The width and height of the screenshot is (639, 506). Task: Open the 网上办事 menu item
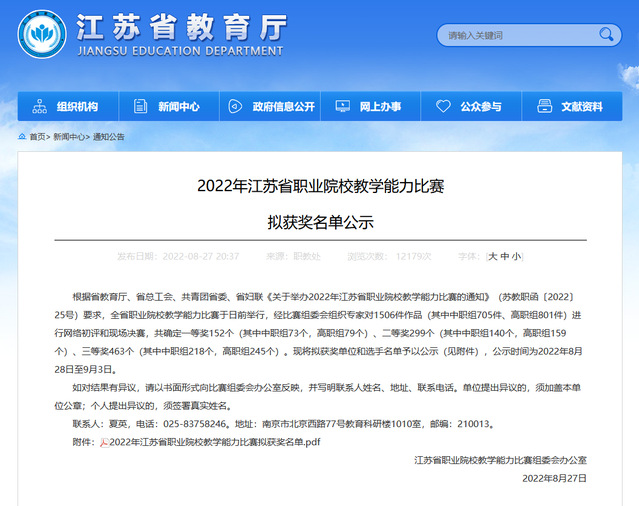point(380,107)
